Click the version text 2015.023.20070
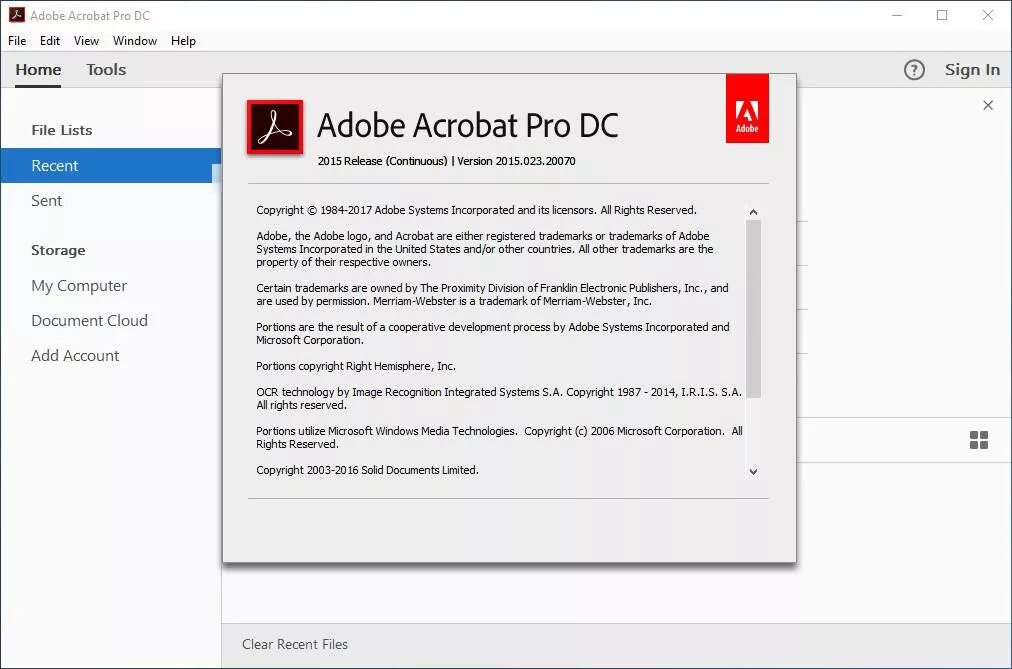This screenshot has width=1012, height=669. (x=535, y=161)
